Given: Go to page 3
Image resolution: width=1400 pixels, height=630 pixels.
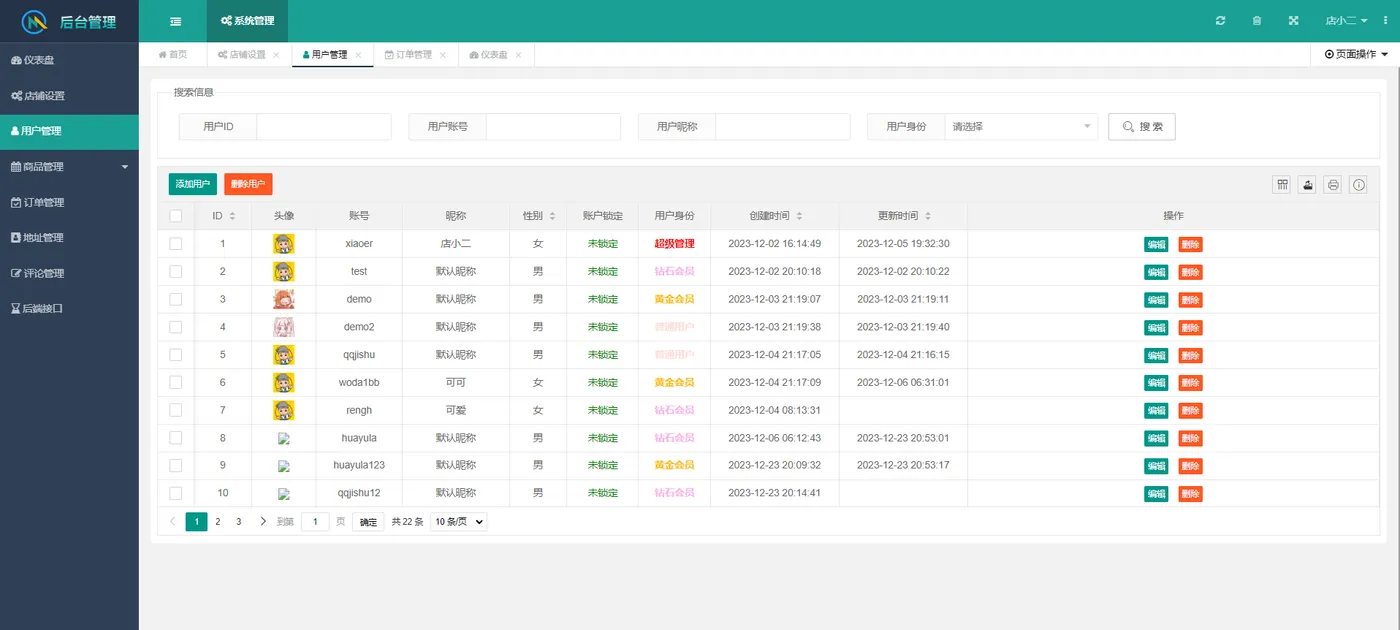Looking at the screenshot, I should [x=239, y=521].
